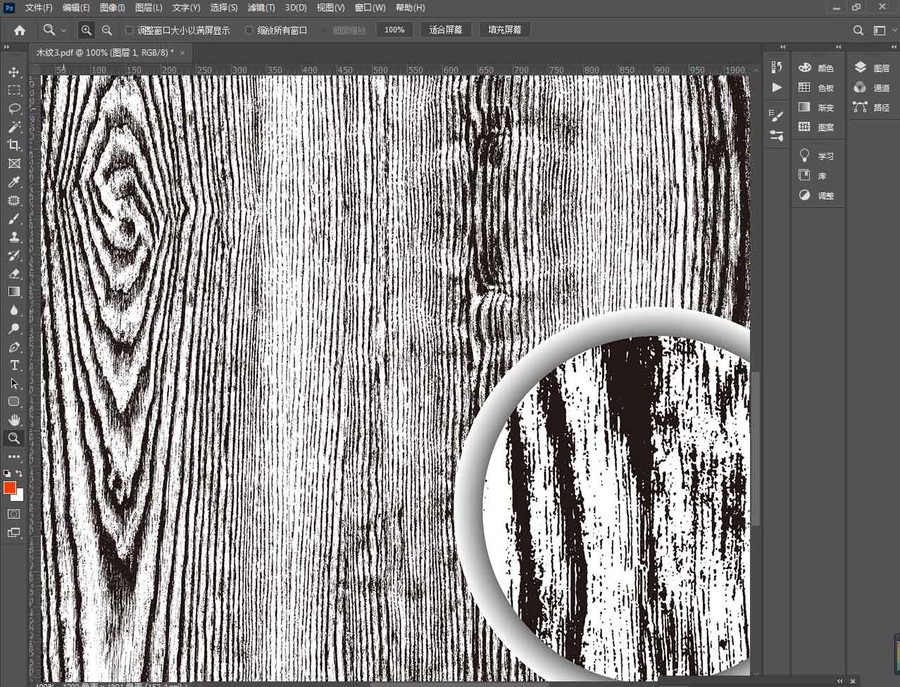Select the Rectangular Marquee tool
The width and height of the screenshot is (900, 687).
tap(14, 91)
